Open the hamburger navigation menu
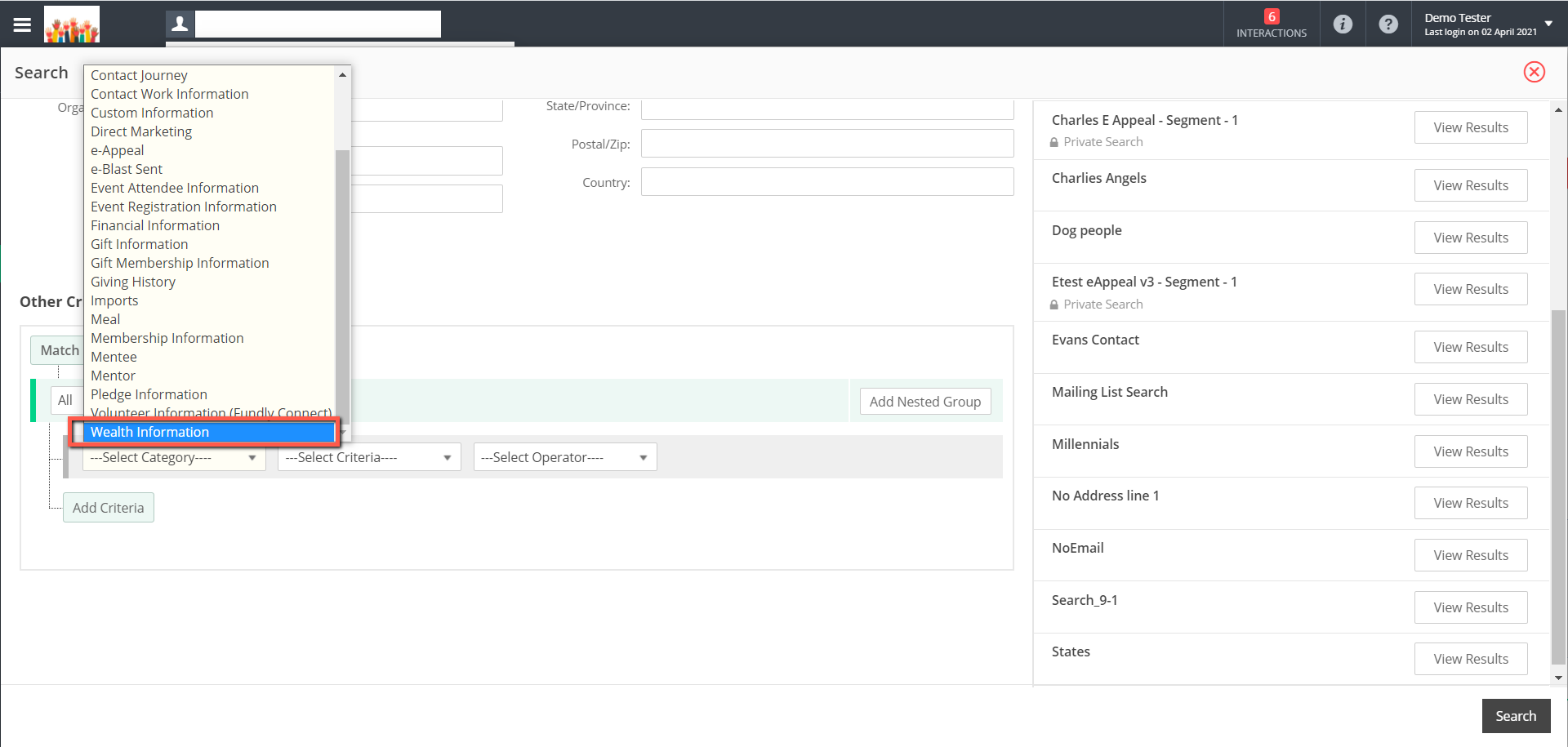 coord(22,24)
